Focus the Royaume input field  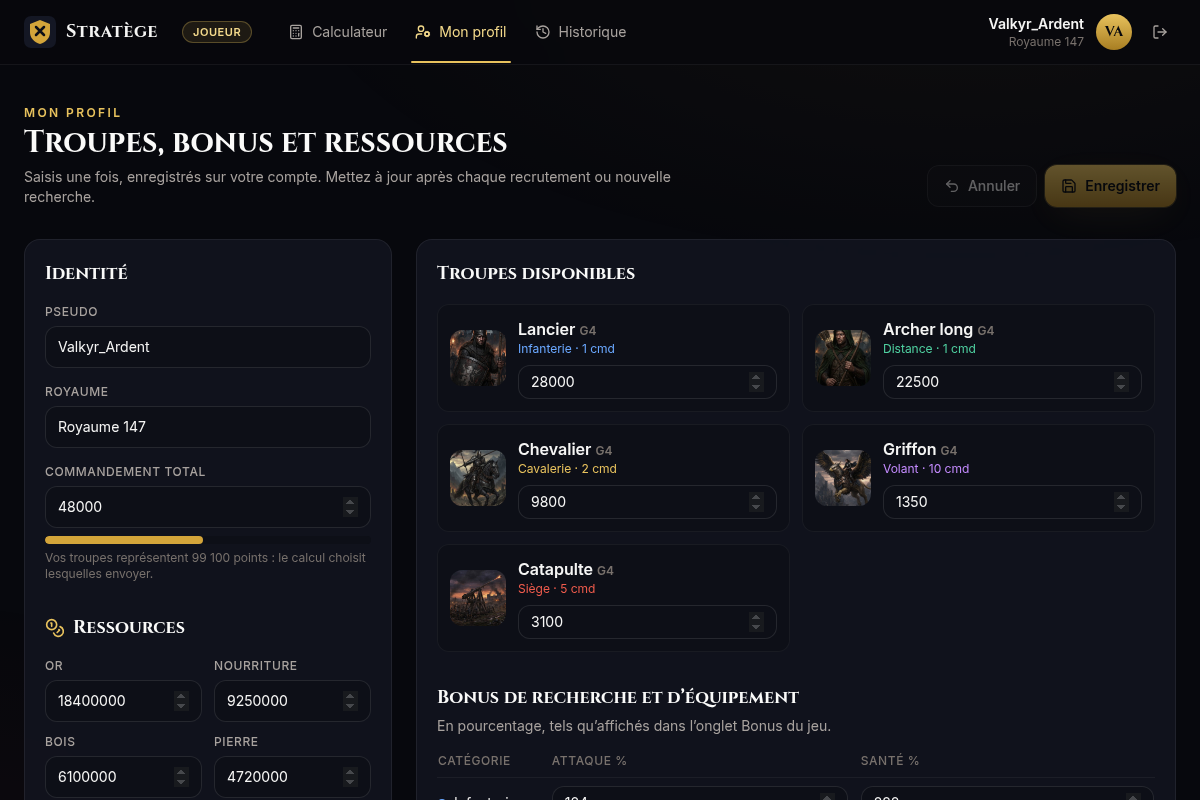208,427
